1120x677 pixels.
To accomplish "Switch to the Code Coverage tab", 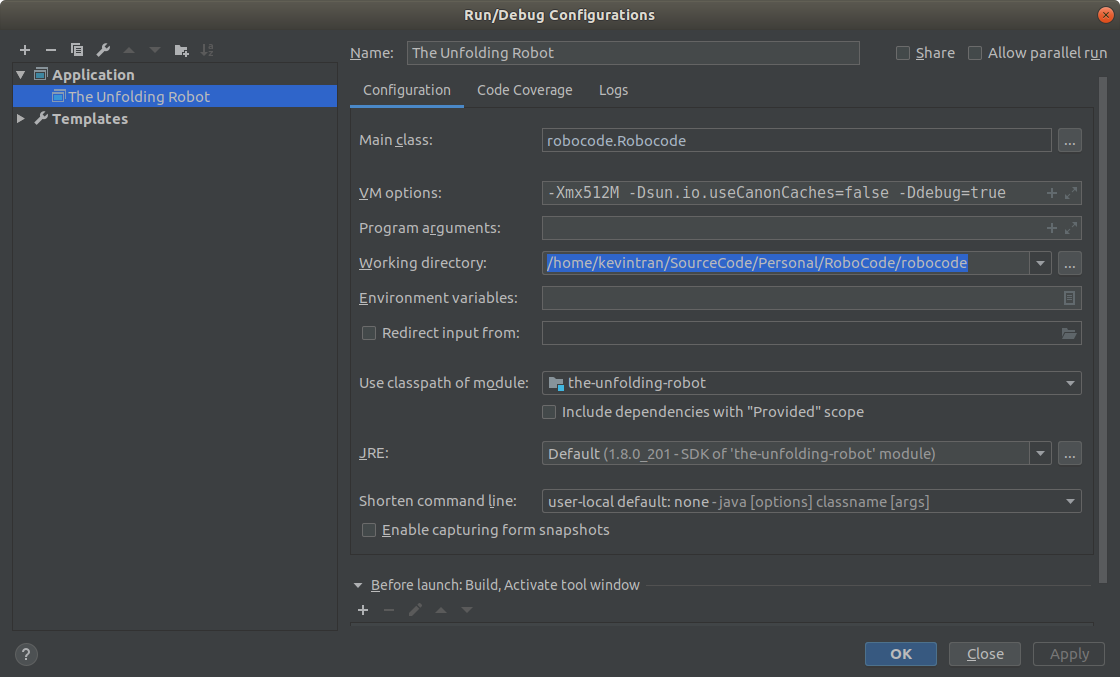I will [524, 90].
